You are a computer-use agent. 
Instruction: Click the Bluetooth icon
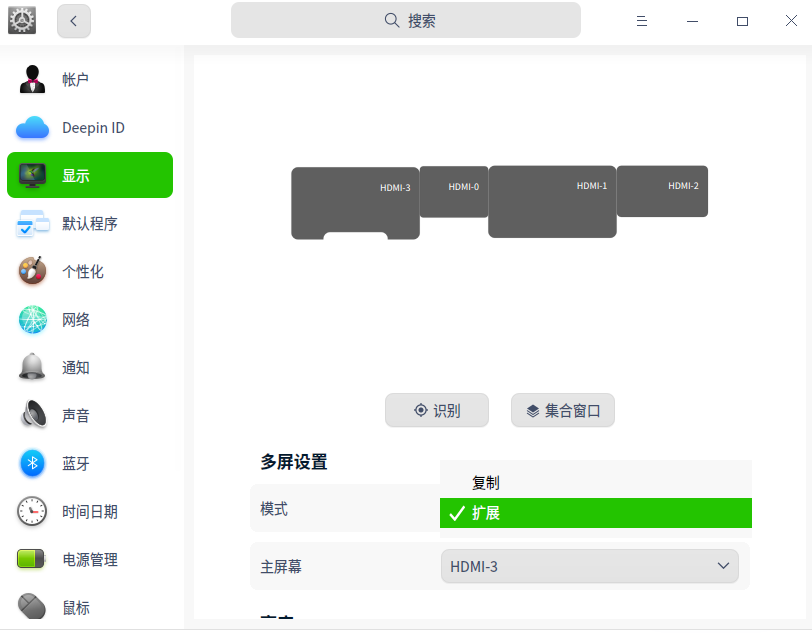pyautogui.click(x=32, y=463)
